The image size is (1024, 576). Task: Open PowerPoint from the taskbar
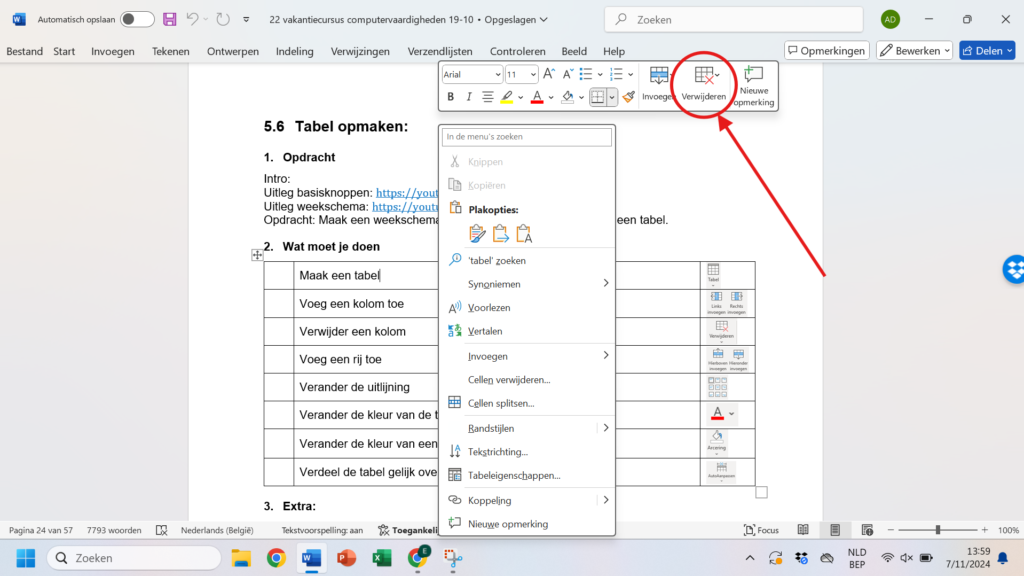pyautogui.click(x=346, y=558)
